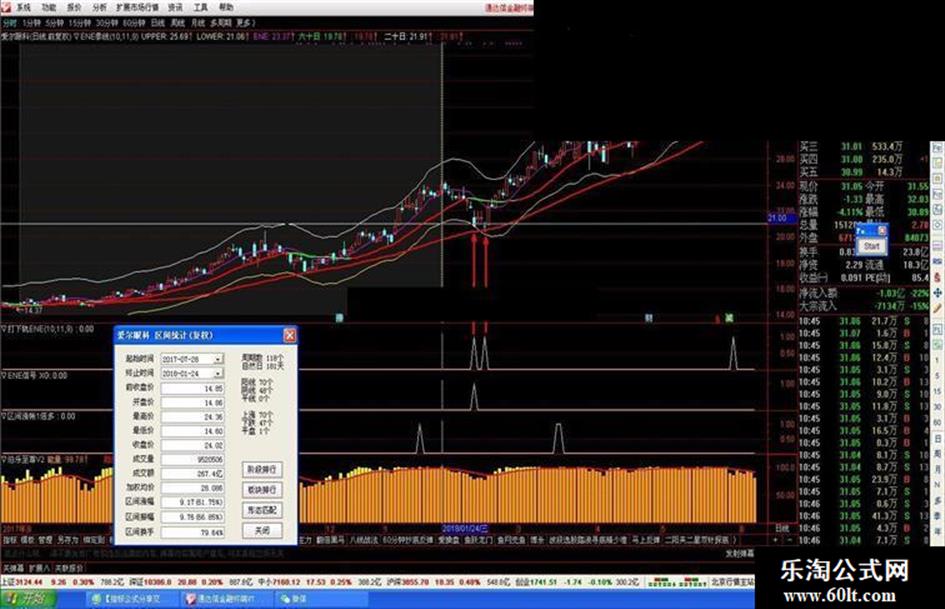This screenshot has width=945, height=609.
Task: Click the 最低价 value field
Action: point(192,431)
